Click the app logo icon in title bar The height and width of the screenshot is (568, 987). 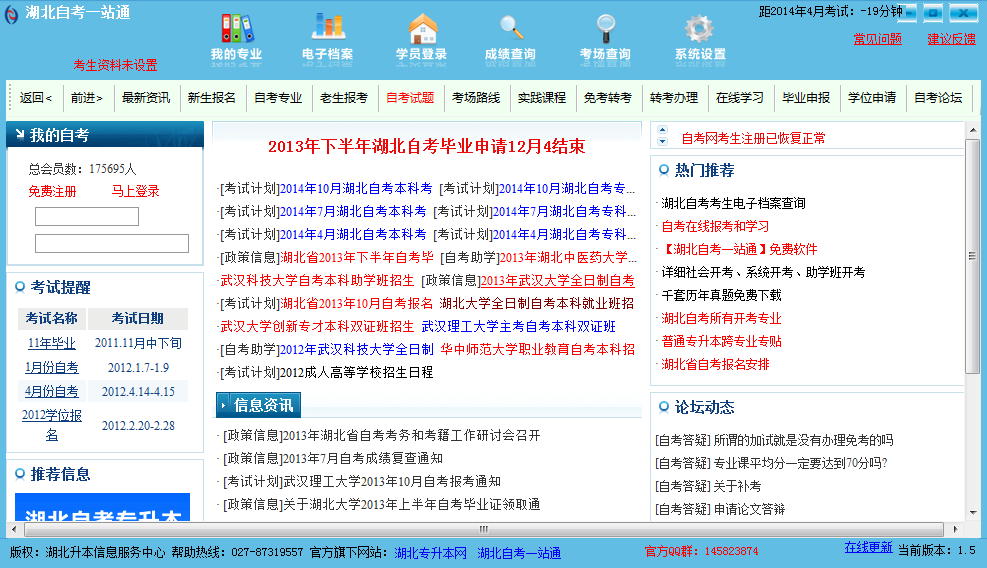click(x=11, y=14)
